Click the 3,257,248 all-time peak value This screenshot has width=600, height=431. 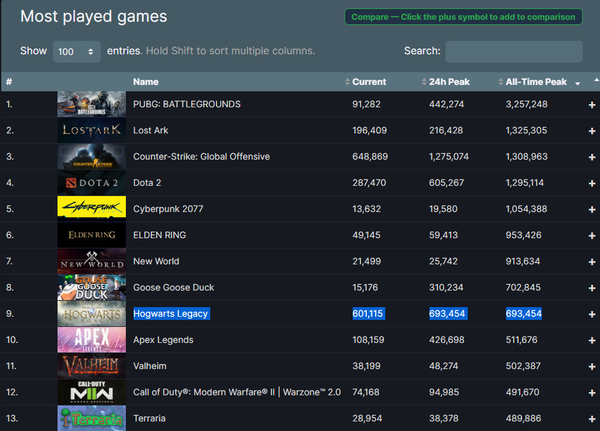coord(527,104)
